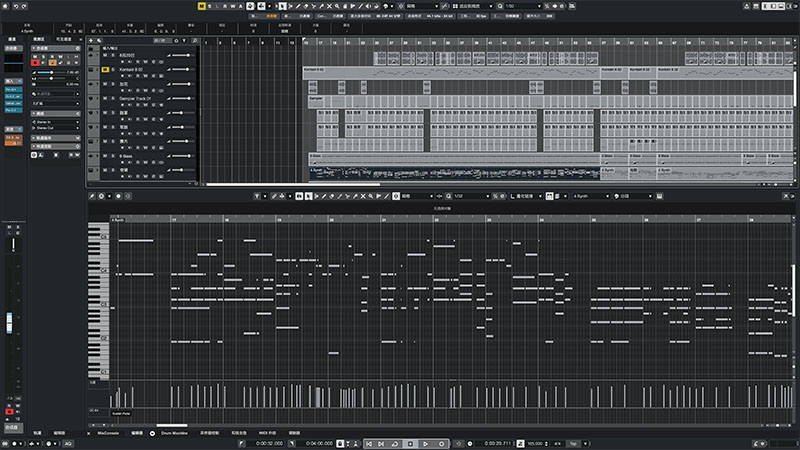
Task: Open the 4.Synth part selection dropdown
Action: 591,196
